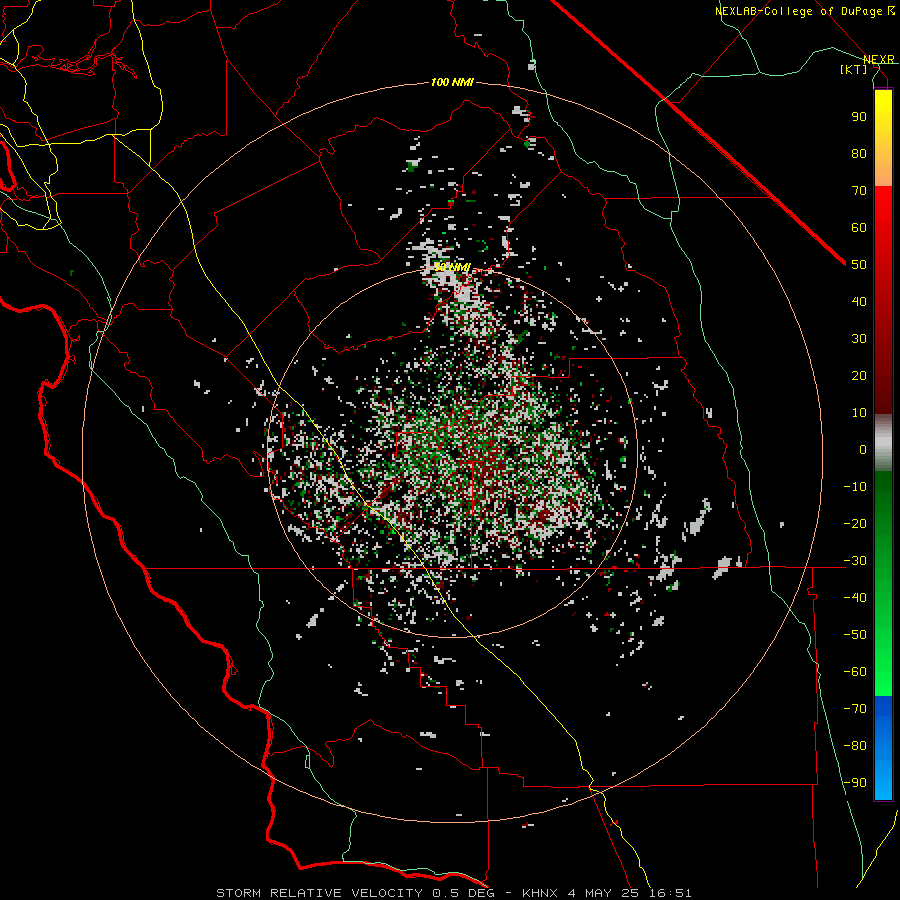Click the 0 value on velocity scale
Image resolution: width=900 pixels, height=900 pixels.
pyautogui.click(x=863, y=449)
